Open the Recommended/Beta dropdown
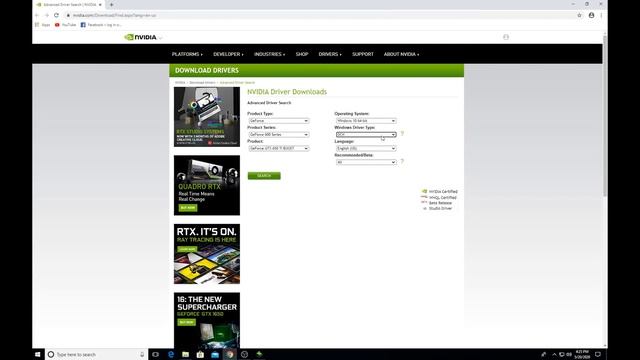 click(366, 162)
